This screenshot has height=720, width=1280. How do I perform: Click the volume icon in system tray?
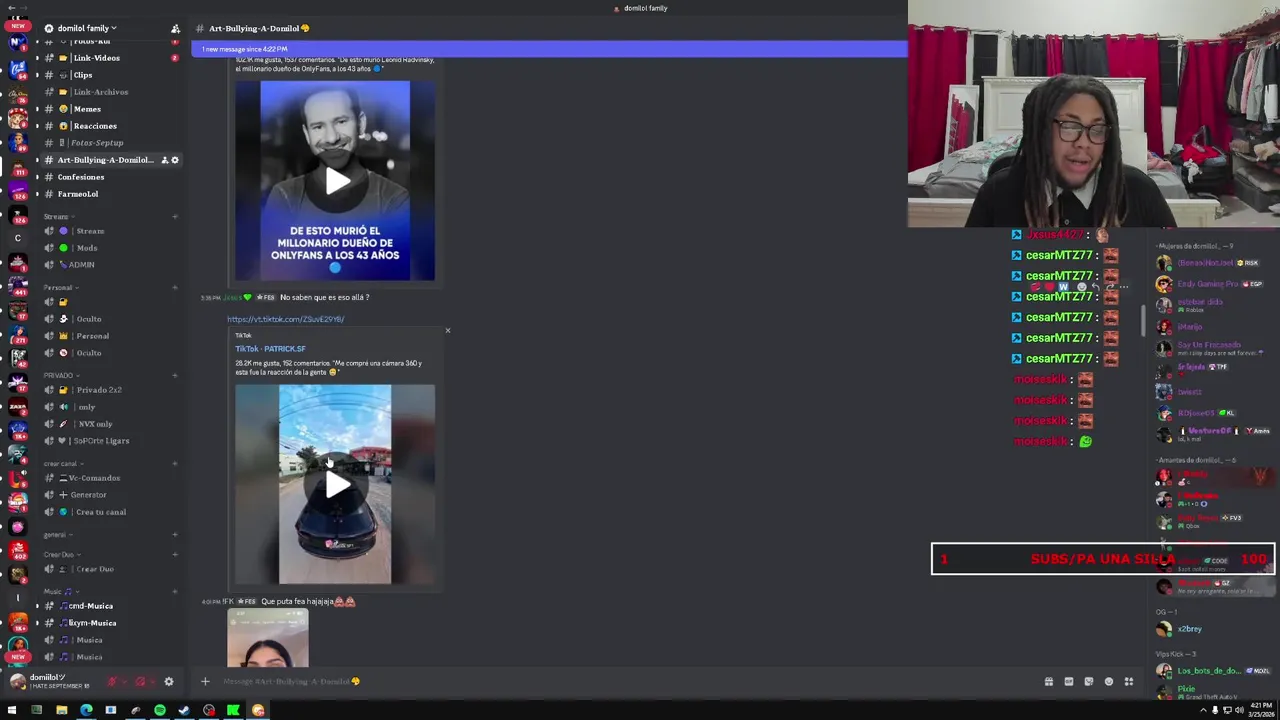(1240, 710)
